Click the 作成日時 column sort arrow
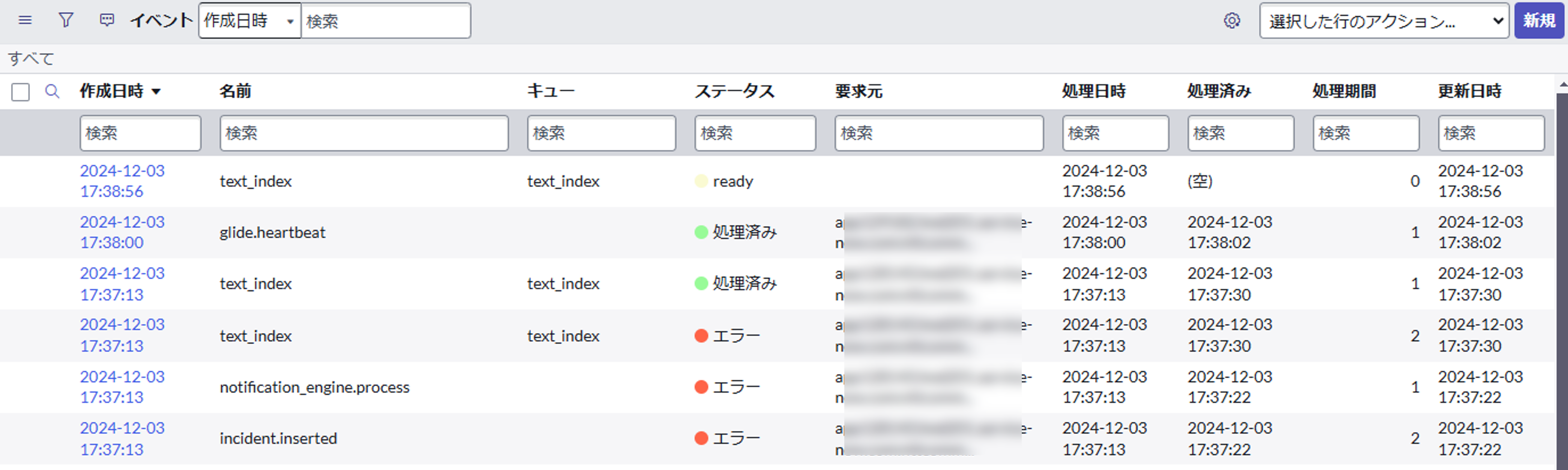The height and width of the screenshot is (470, 1568). [x=156, y=92]
